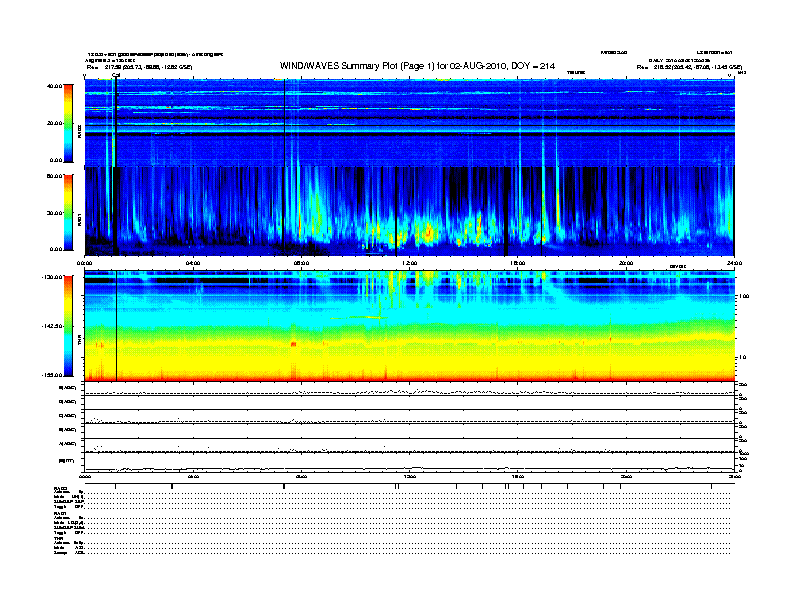This screenshot has height=612, width=792.
Task: Select the 30.00 label on RAD1 scale
Action: point(54,213)
